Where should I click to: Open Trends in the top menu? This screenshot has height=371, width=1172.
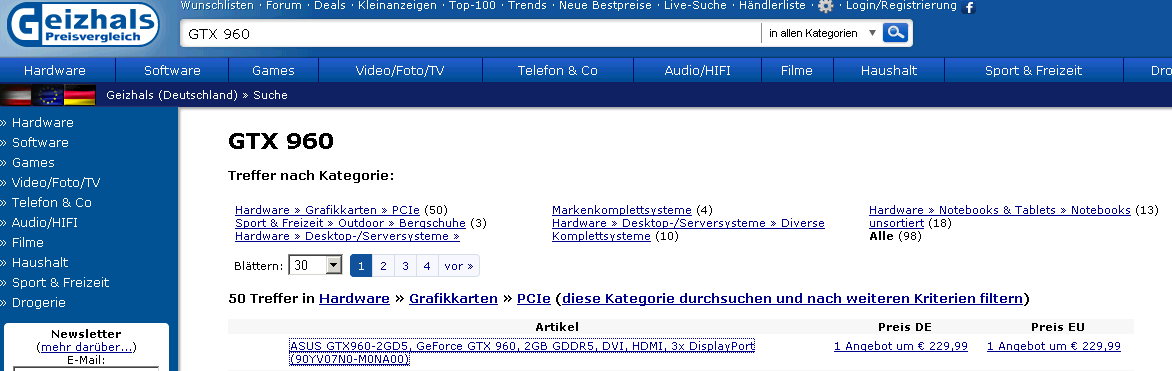(528, 5)
